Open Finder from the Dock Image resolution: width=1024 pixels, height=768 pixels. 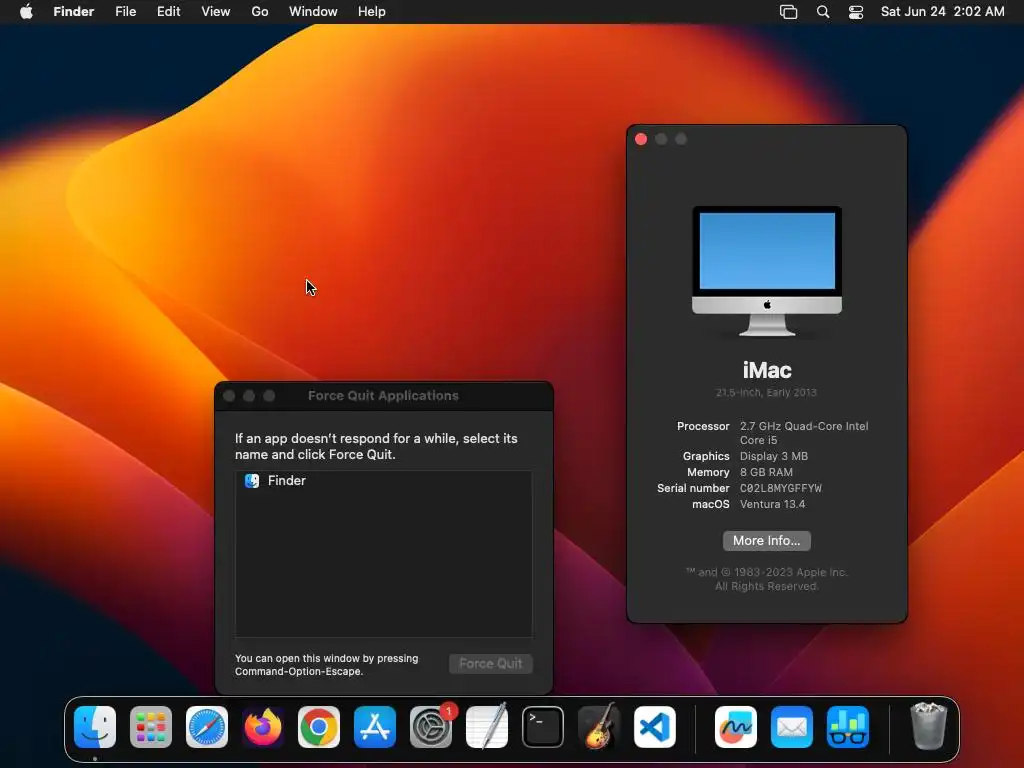point(95,727)
